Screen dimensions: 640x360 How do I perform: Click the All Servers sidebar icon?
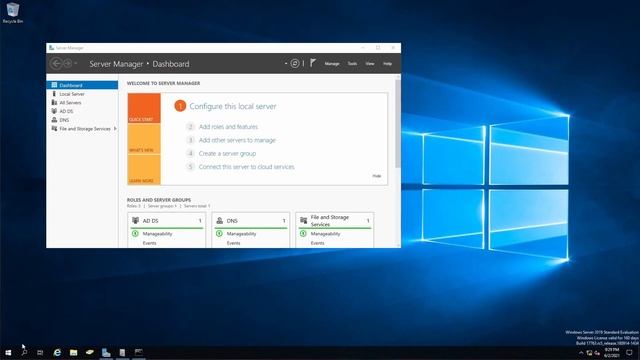pos(54,102)
